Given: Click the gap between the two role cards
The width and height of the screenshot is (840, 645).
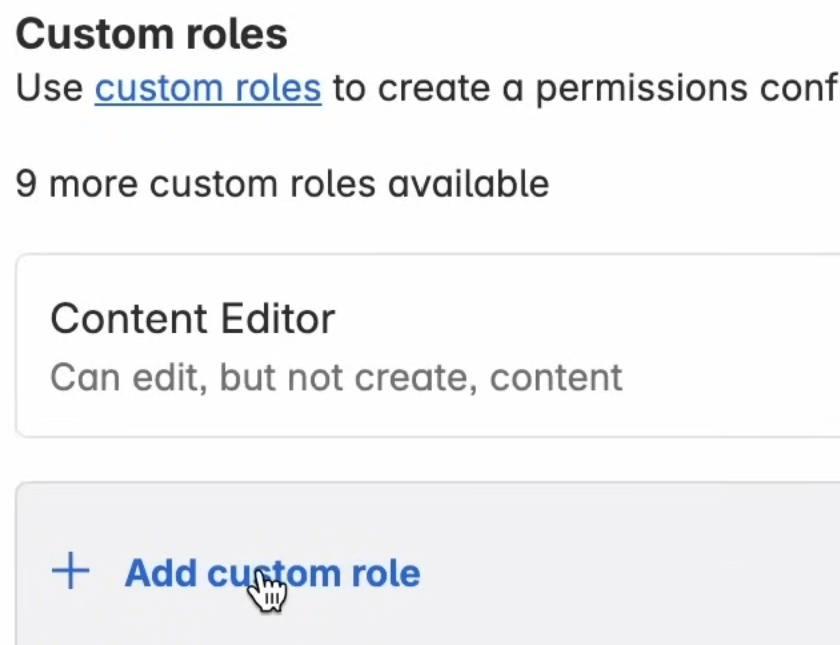Looking at the screenshot, I should click(430, 460).
